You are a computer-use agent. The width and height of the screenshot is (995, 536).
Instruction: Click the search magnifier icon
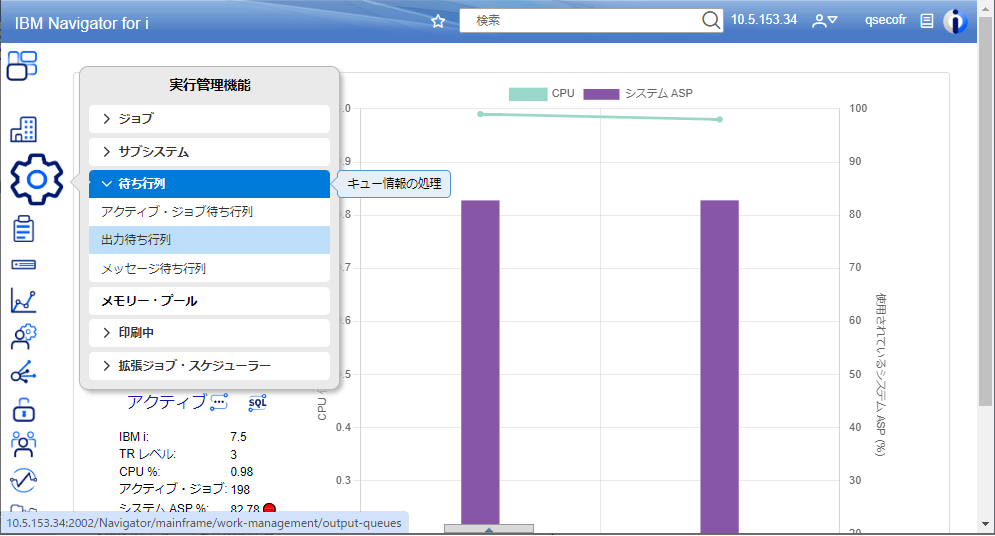click(x=711, y=20)
